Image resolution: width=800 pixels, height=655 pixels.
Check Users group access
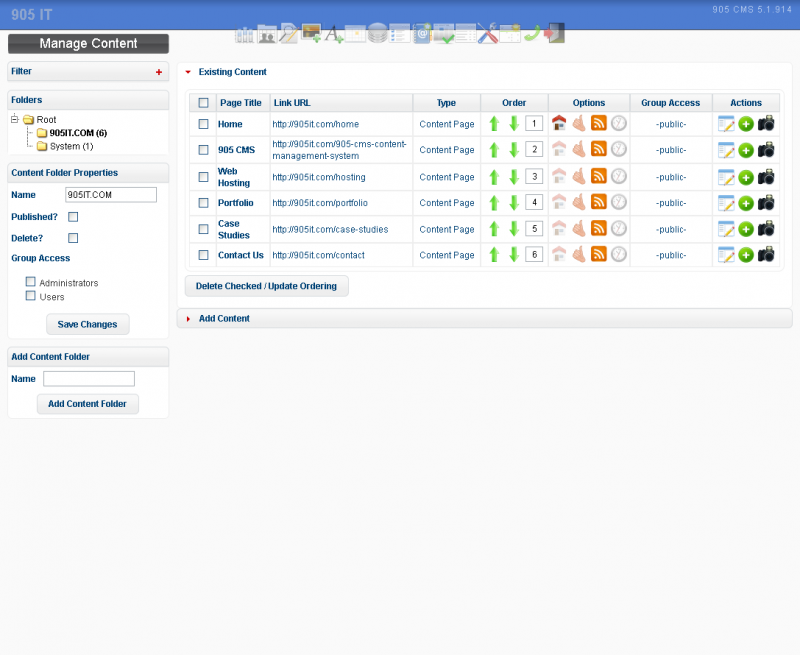tap(31, 295)
